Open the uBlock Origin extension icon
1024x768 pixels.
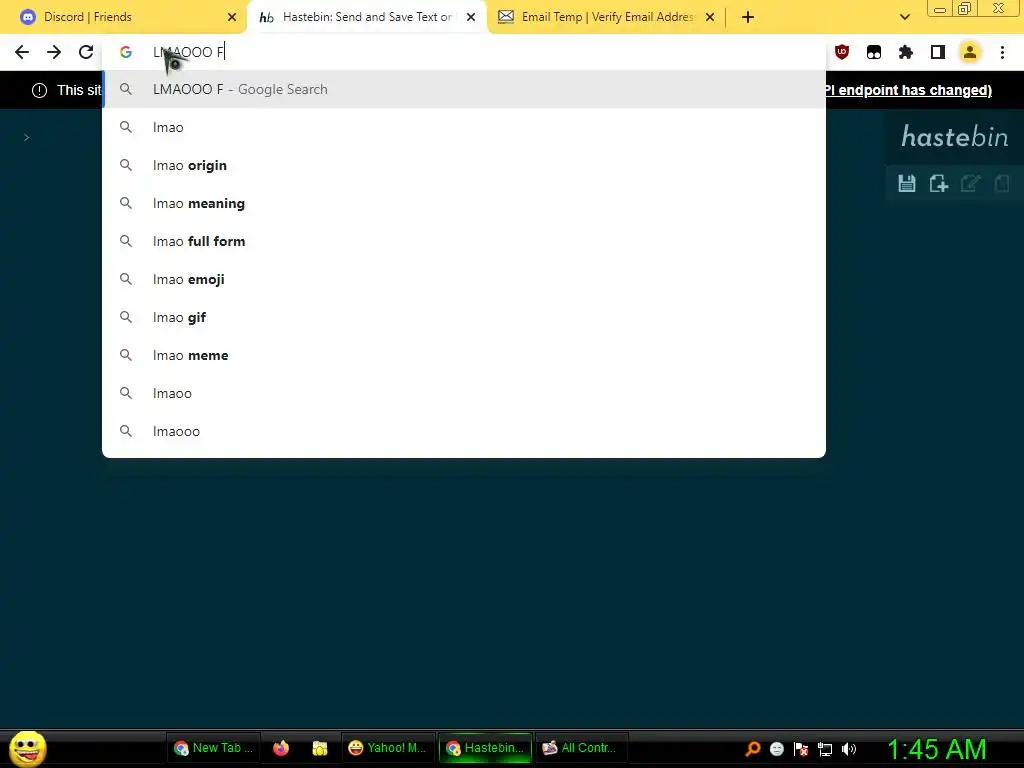[x=842, y=52]
